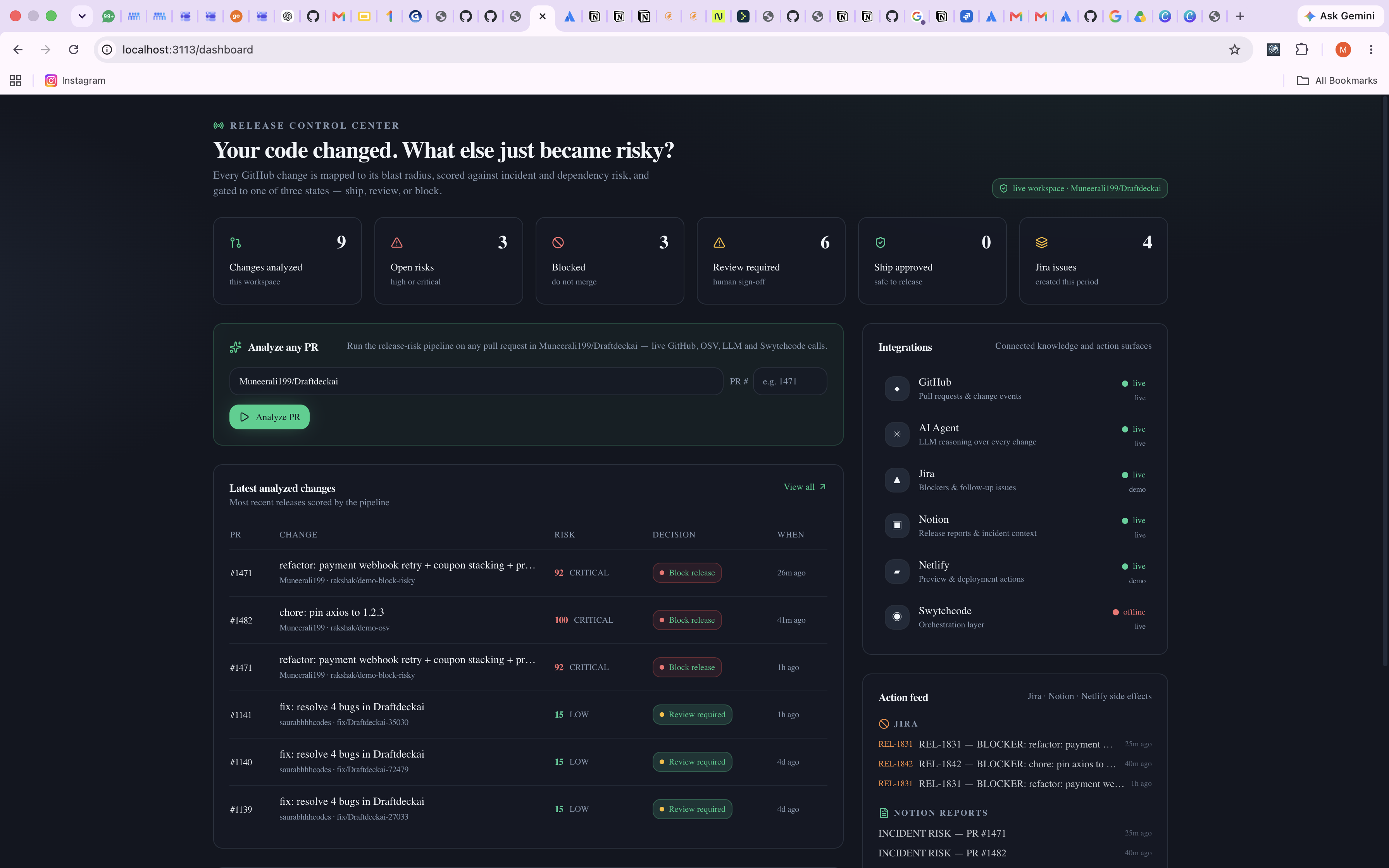Click the 'Latest analyzed changes' heading
The width and height of the screenshot is (1389, 868).
[x=283, y=488]
